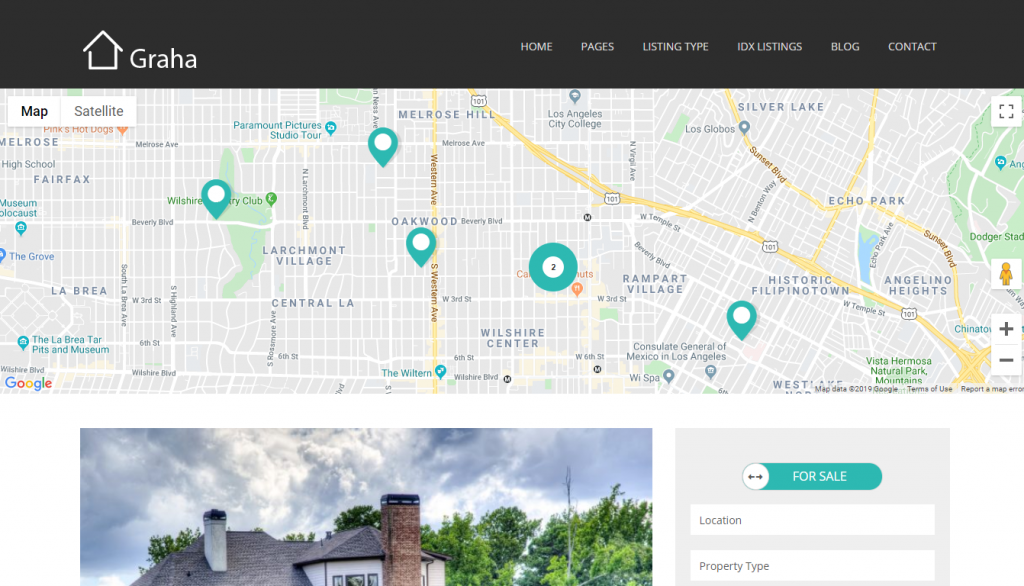Click the map pin in Historic Filipinotown
The height and width of the screenshot is (586, 1024).
coord(741,317)
